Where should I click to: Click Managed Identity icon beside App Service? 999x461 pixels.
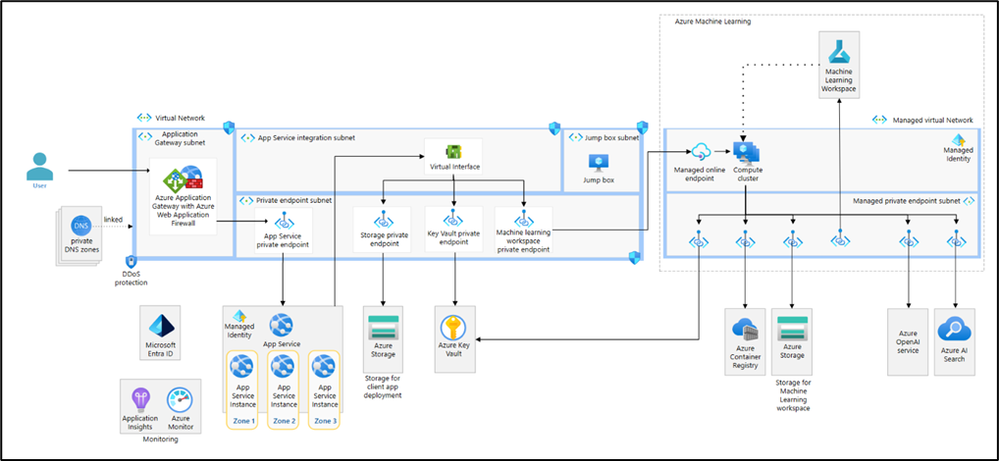pyautogui.click(x=239, y=316)
